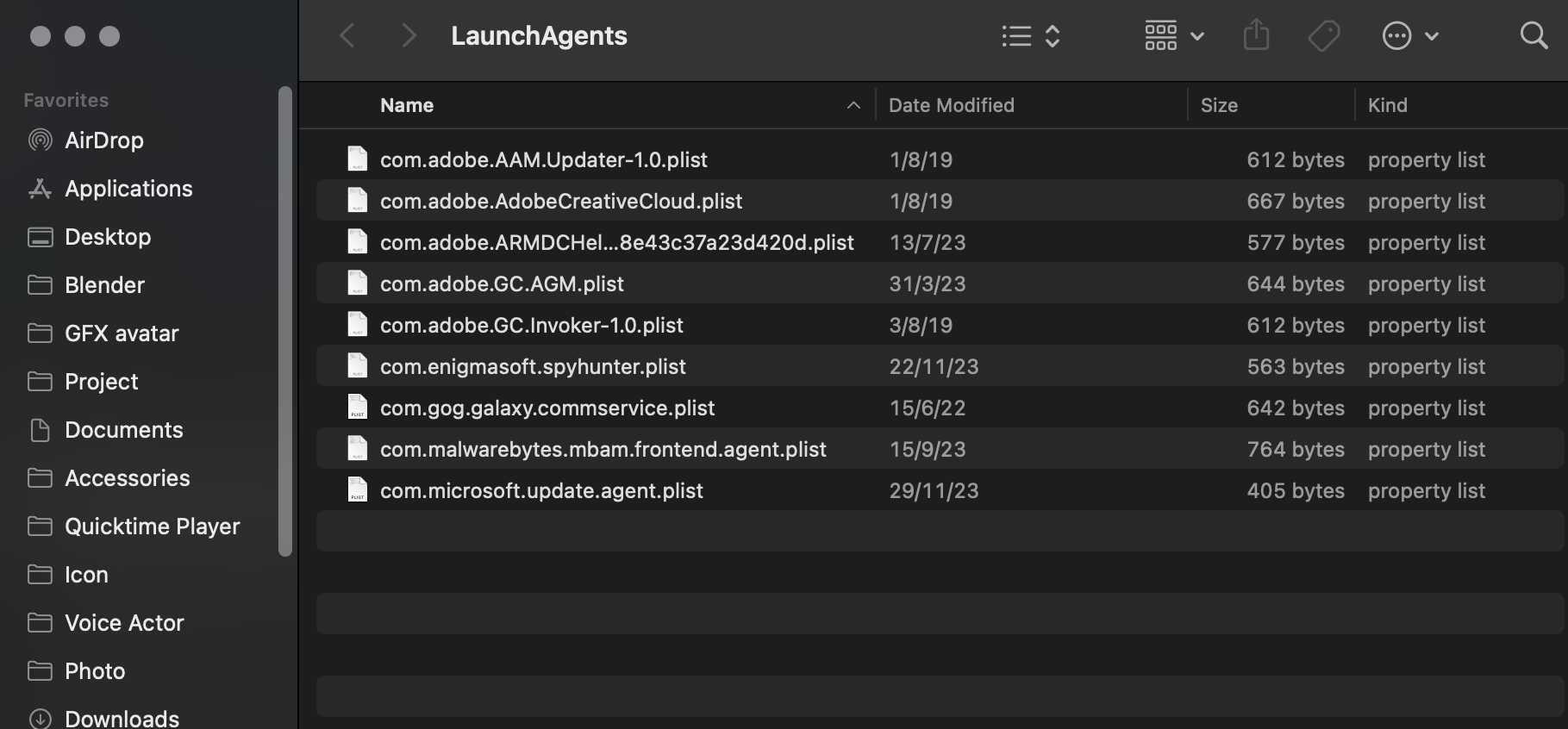Open Documents from the sidebar
Viewport: 1568px width, 729px height.
[x=123, y=430]
